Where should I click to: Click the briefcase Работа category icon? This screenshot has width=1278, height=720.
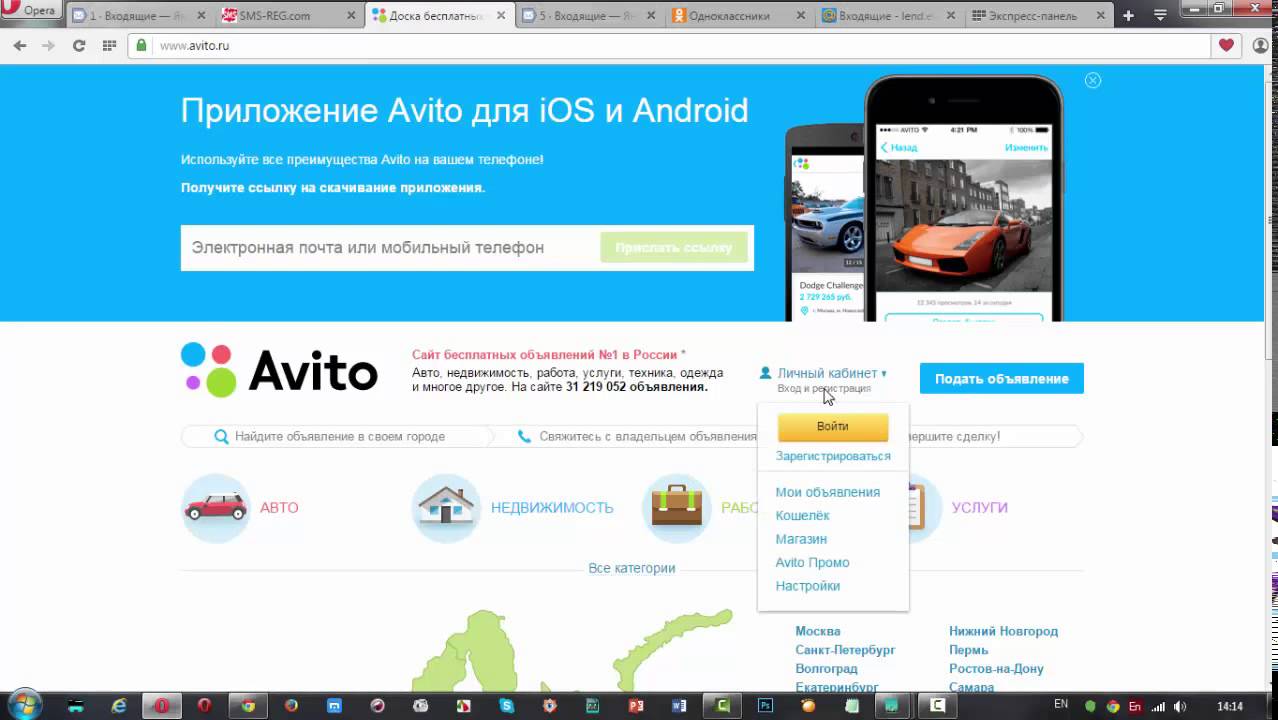coord(677,507)
